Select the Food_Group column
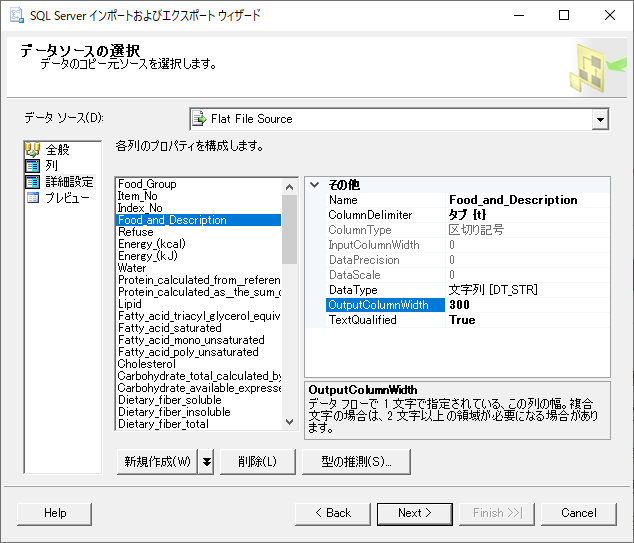Screen dimensions: 634x543 pos(147,184)
